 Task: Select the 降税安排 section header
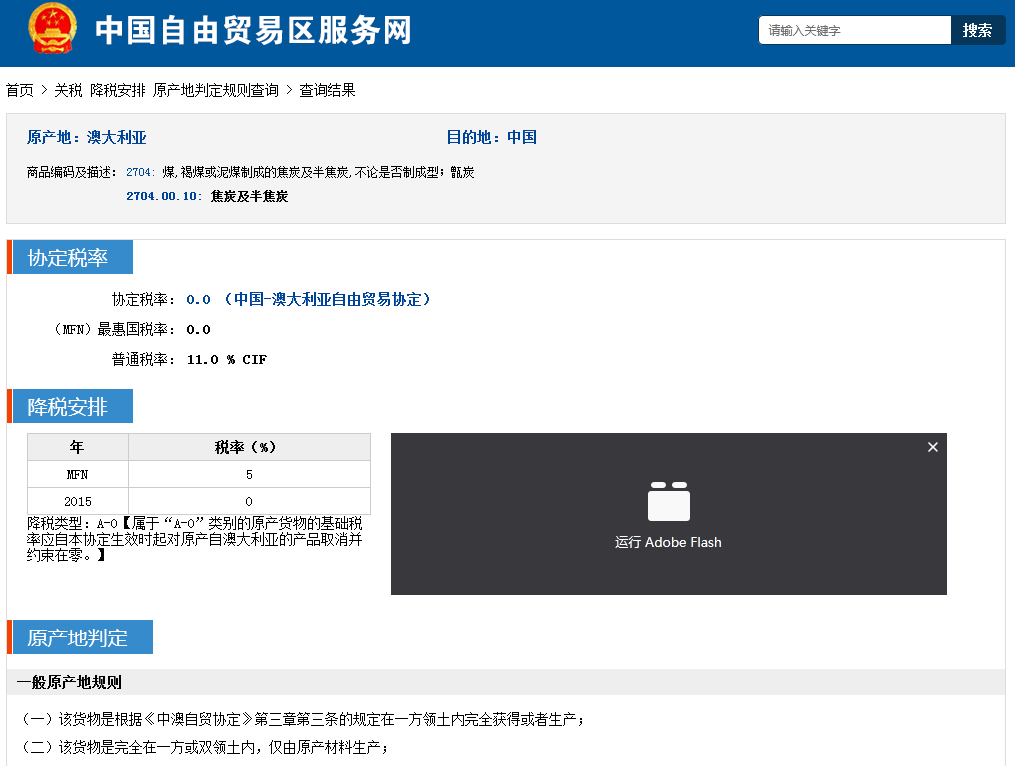pos(68,407)
